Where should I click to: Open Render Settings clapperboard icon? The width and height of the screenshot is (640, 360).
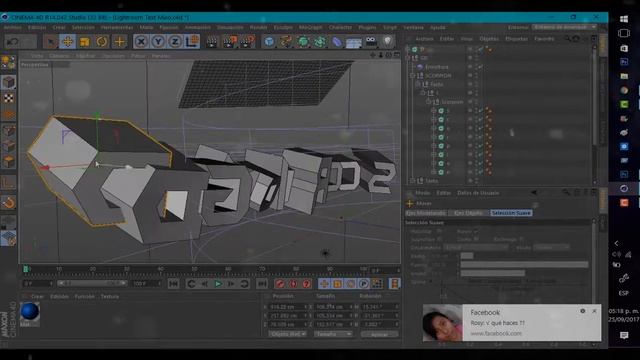point(247,42)
